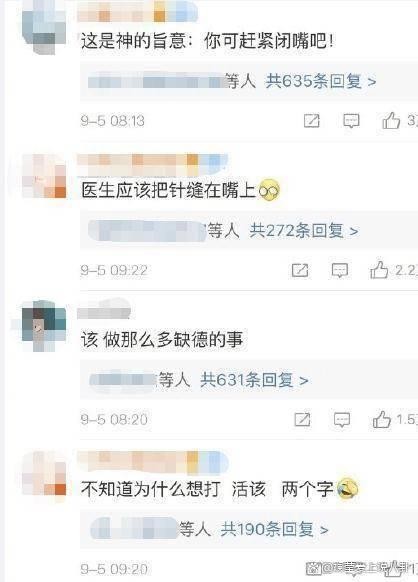
Task: Expand the 共635条回复 replies
Action: coord(321,81)
